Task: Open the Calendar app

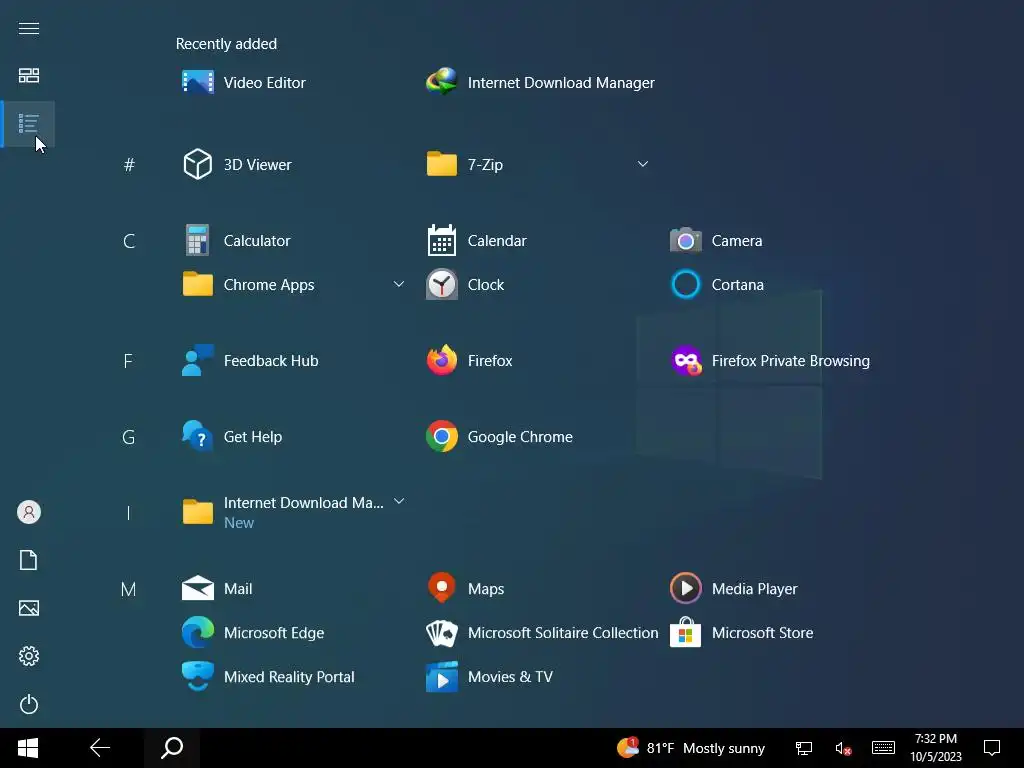Action: click(477, 240)
